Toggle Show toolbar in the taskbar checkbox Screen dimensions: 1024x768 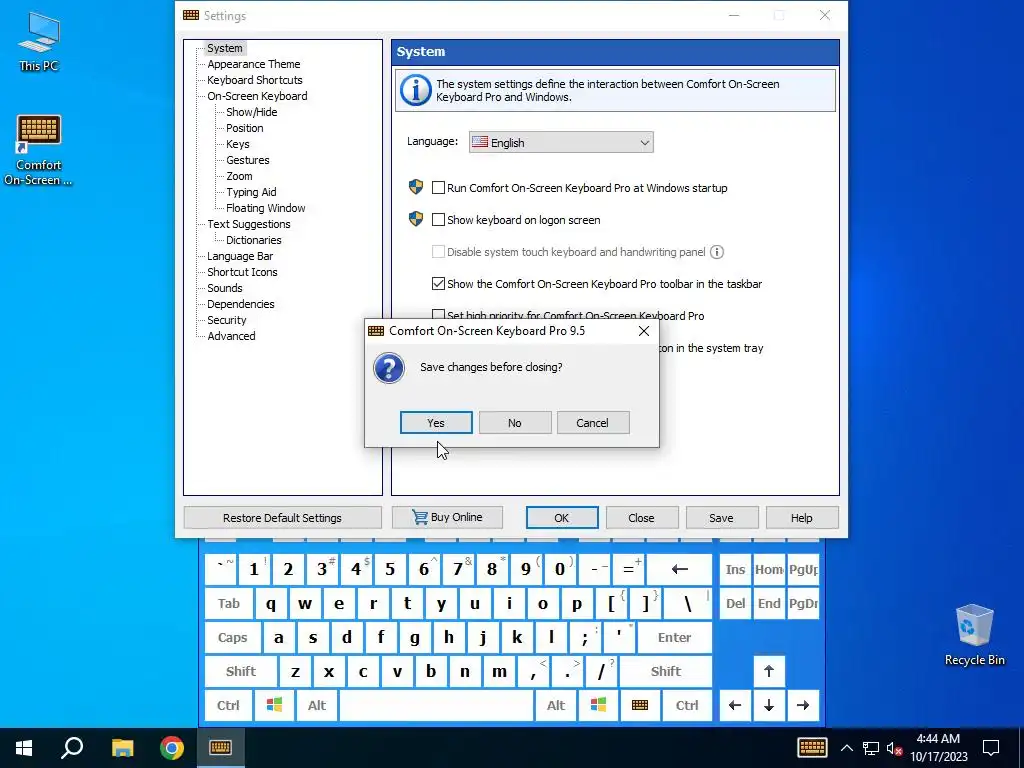pyautogui.click(x=438, y=284)
